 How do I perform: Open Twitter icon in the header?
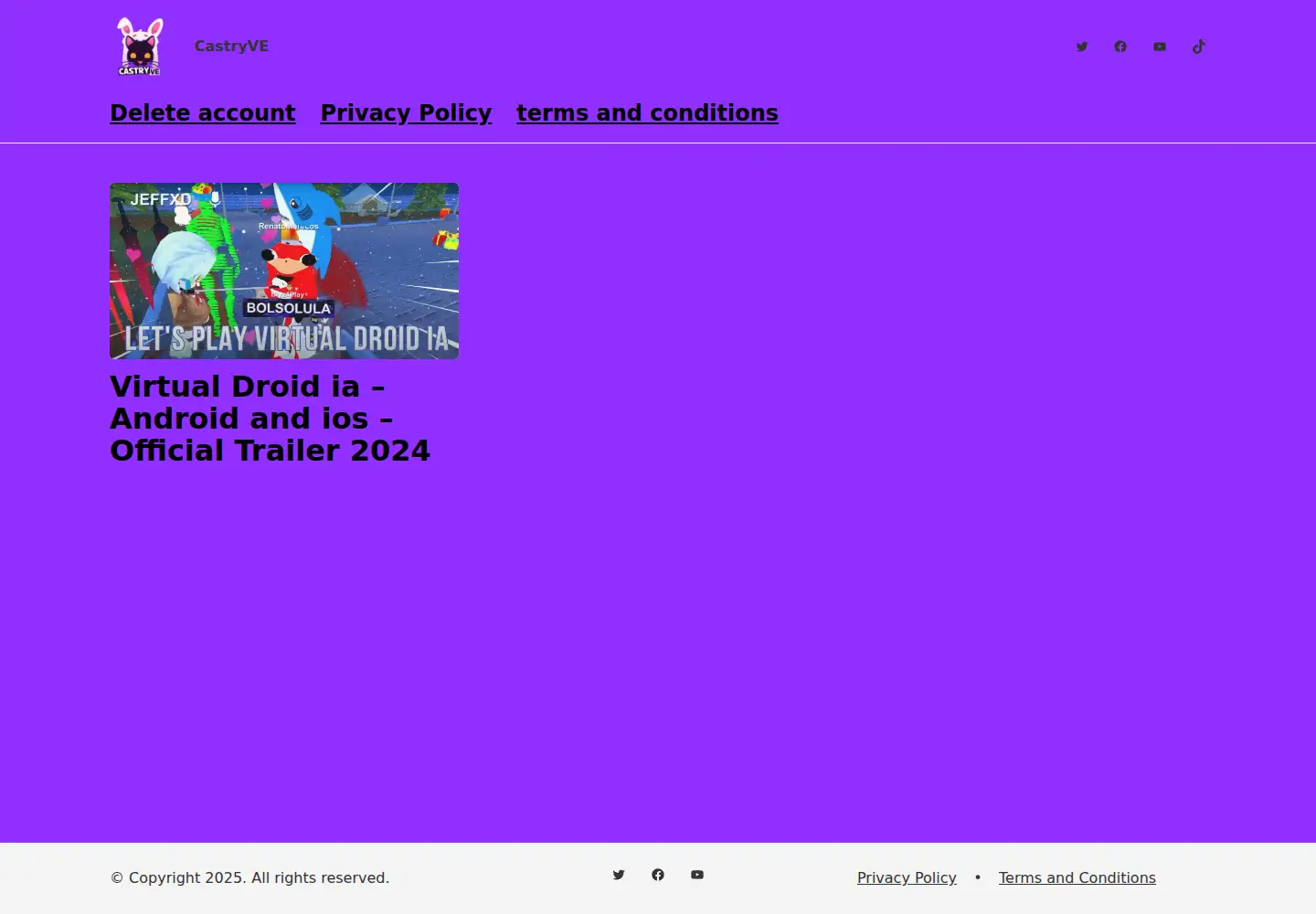click(x=1082, y=47)
